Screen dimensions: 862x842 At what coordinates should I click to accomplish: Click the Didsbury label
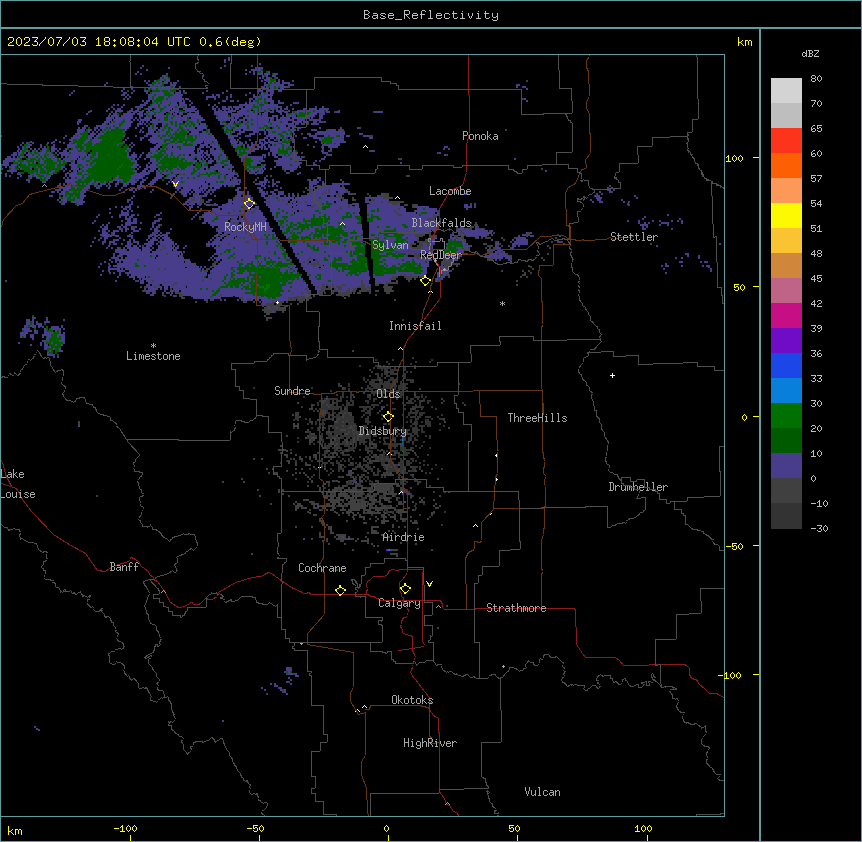383,431
